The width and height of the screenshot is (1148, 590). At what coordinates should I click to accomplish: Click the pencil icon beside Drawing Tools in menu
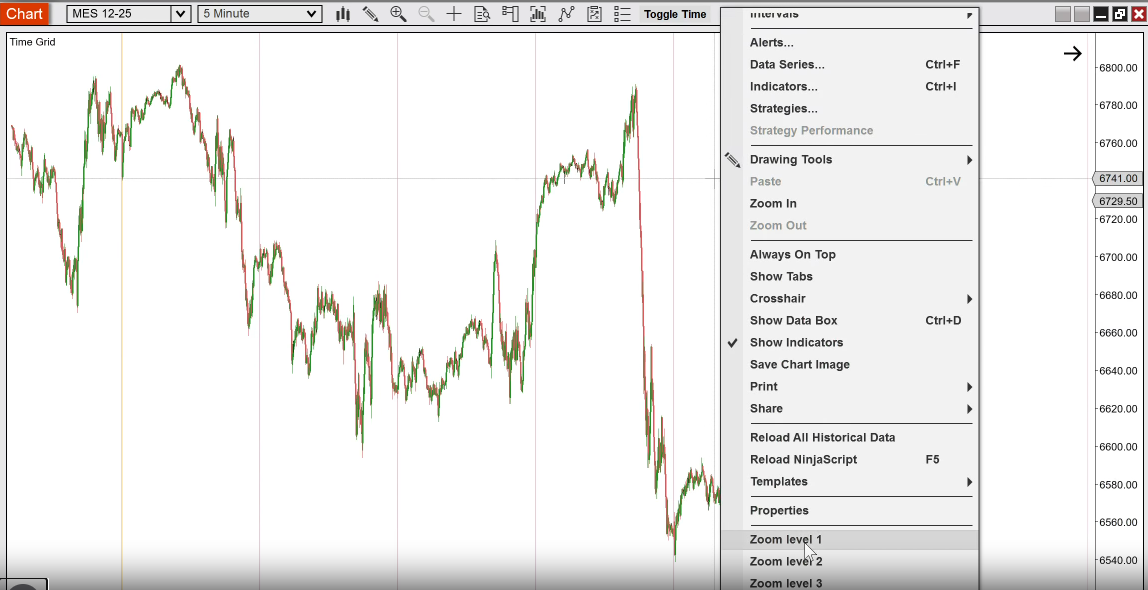point(733,160)
